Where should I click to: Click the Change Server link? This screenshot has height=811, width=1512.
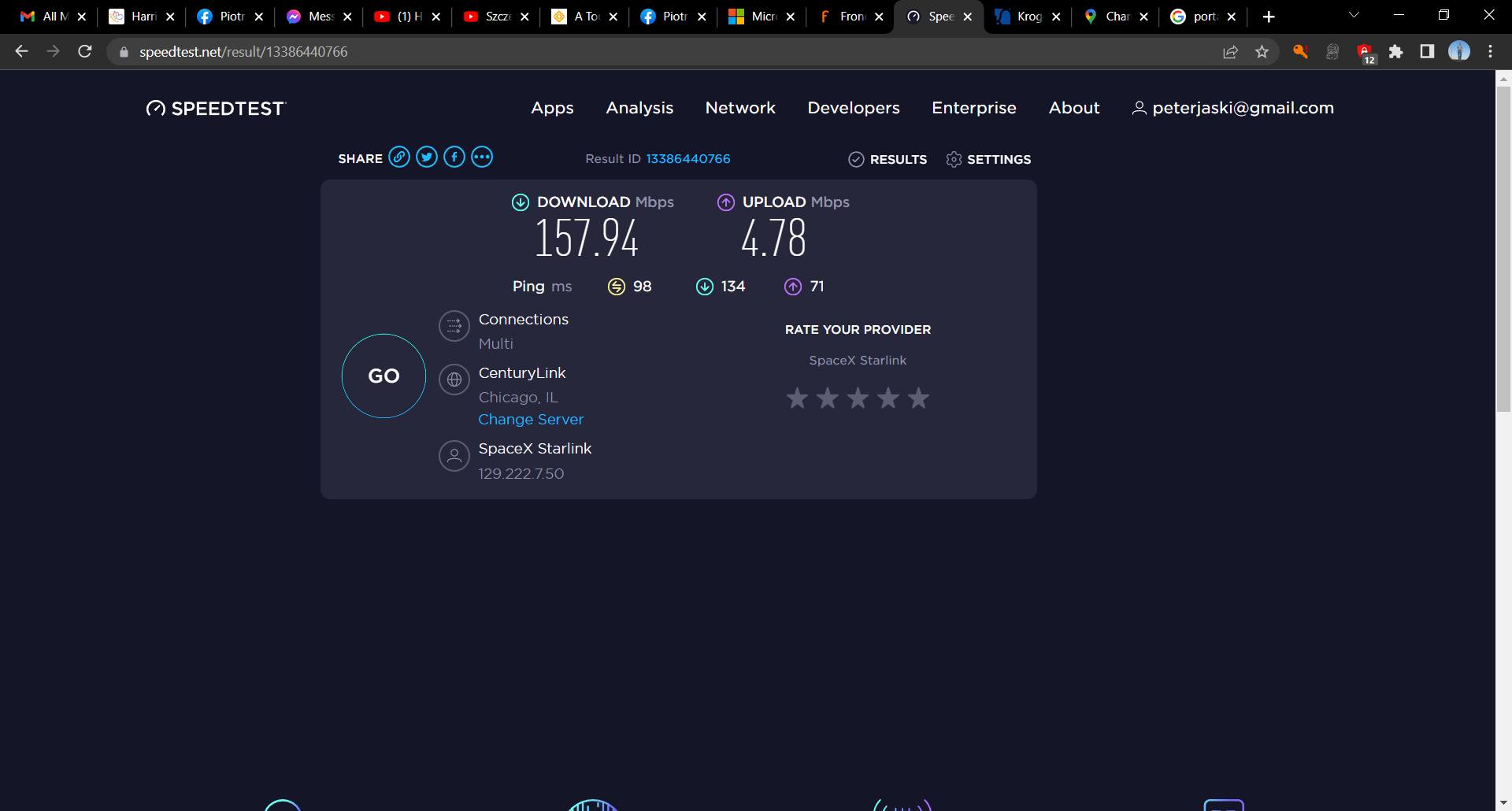531,419
